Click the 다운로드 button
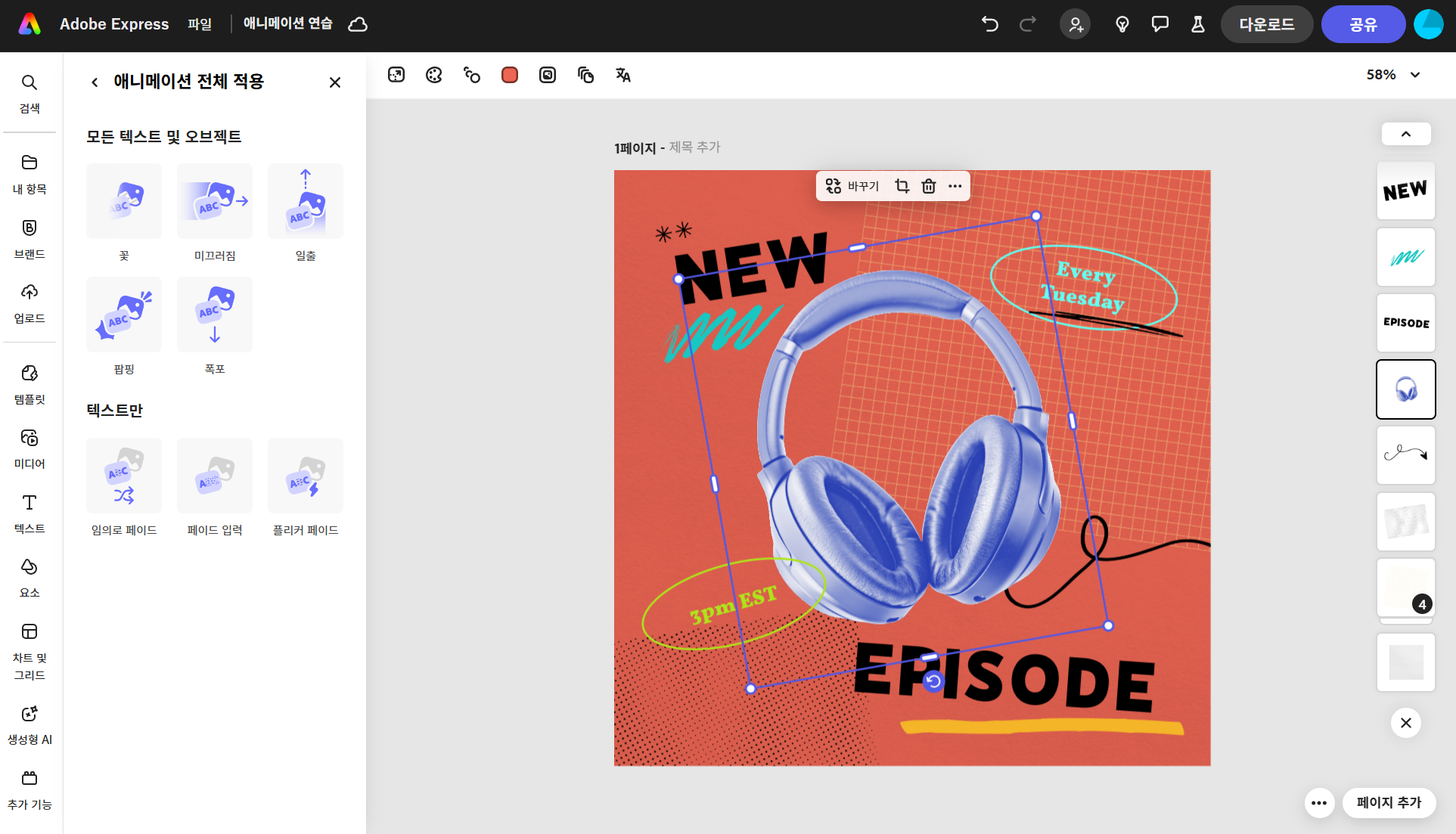Viewport: 1456px width, 834px height. click(1266, 24)
